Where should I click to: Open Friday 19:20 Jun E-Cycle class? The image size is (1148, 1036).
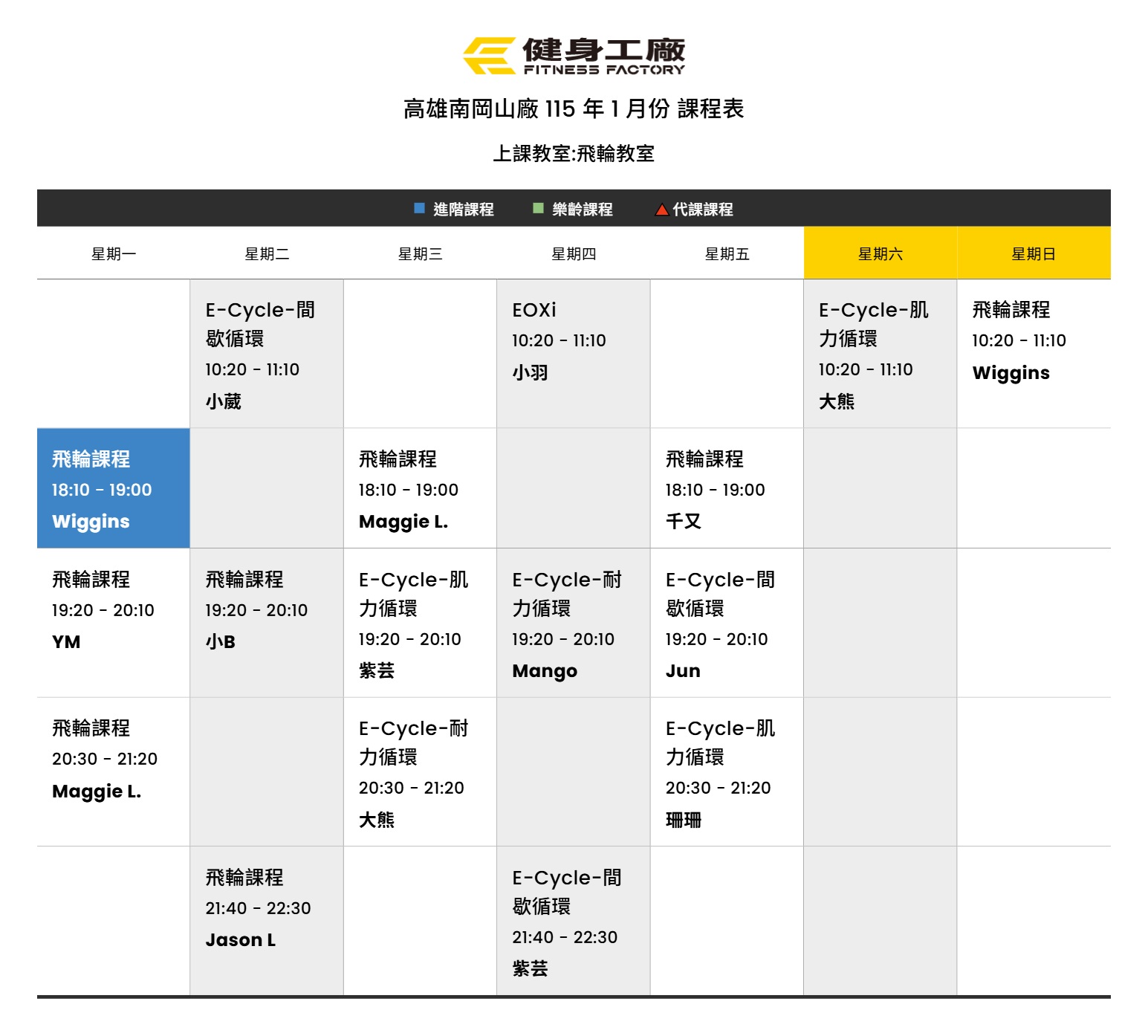pos(726,624)
